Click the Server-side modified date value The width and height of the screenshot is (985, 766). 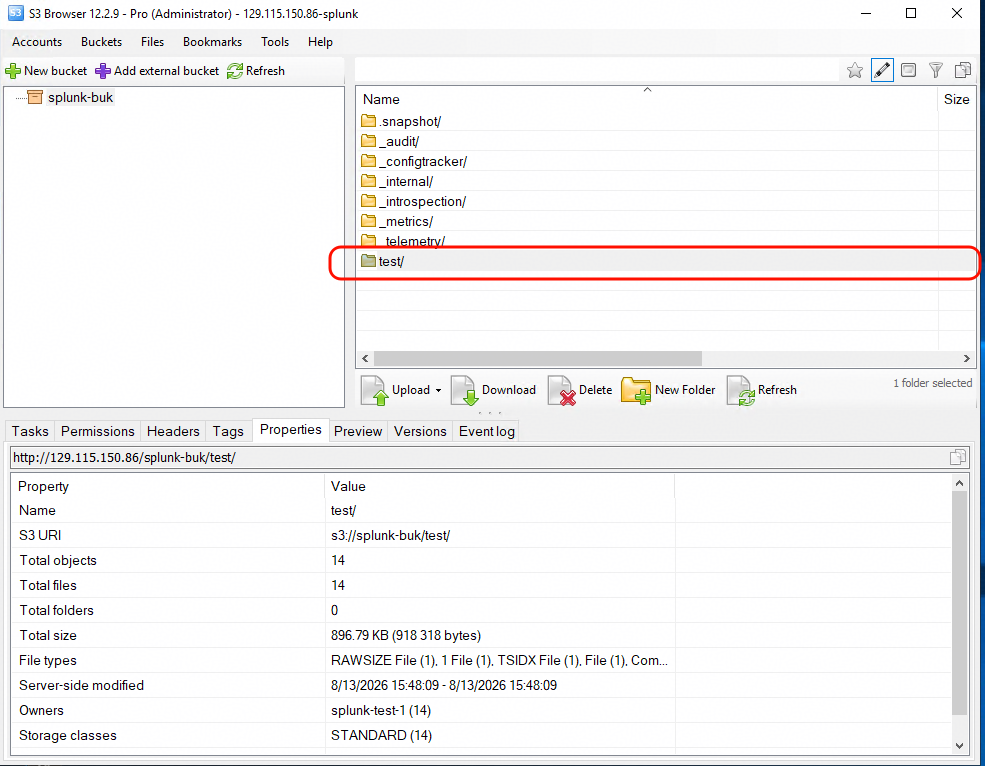click(444, 685)
